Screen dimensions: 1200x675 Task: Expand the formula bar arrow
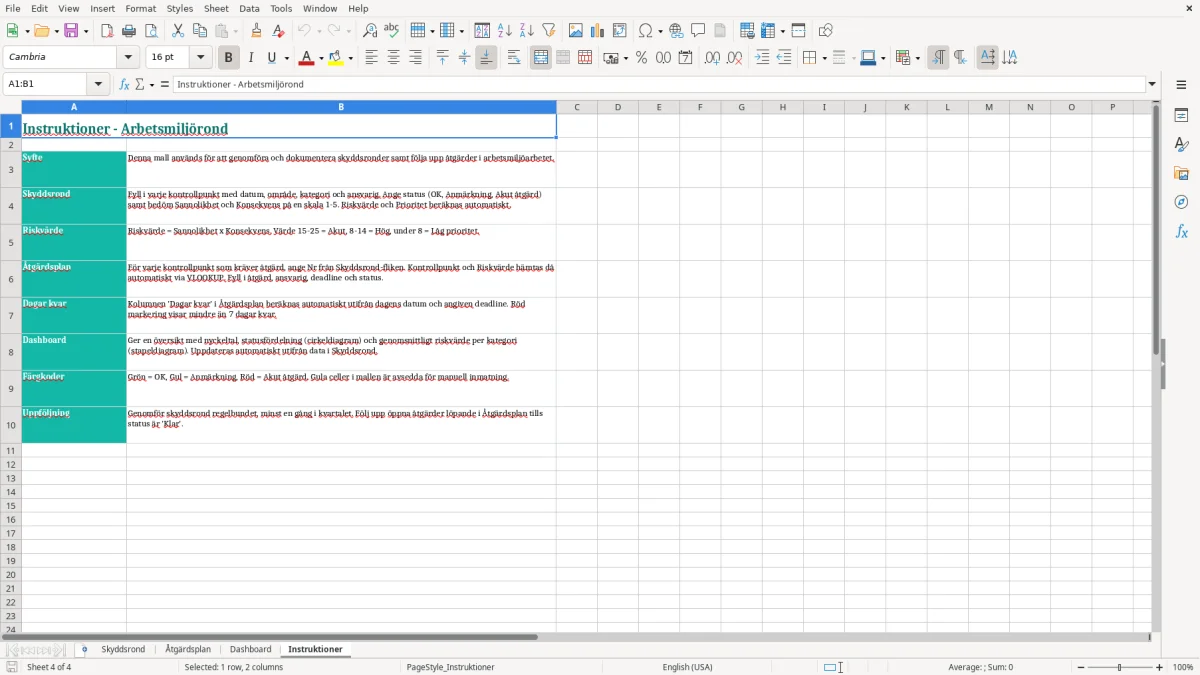[1152, 85]
